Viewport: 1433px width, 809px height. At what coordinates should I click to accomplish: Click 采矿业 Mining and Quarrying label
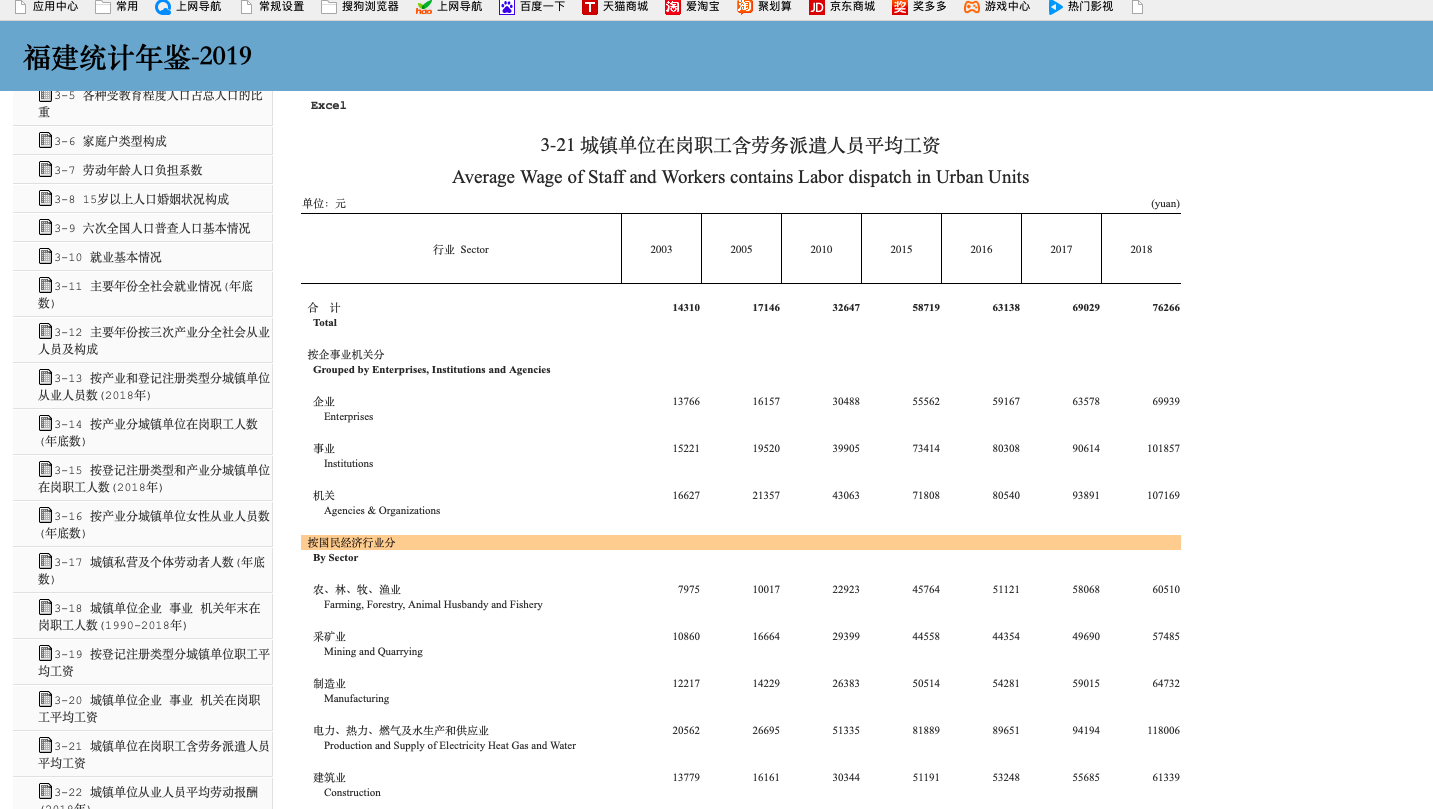tap(368, 644)
